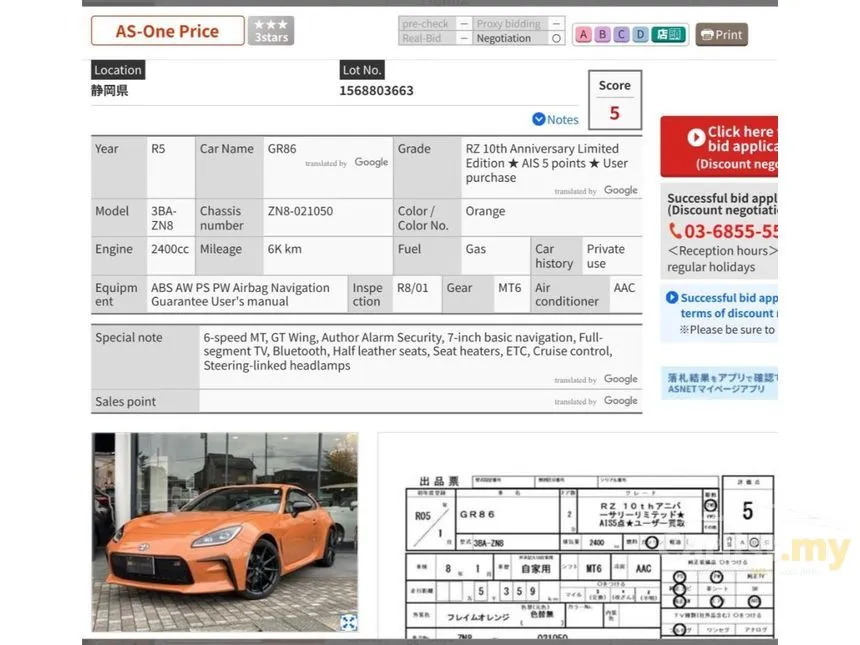The width and height of the screenshot is (860, 645).
Task: Print the auction sheet page
Action: 721,35
